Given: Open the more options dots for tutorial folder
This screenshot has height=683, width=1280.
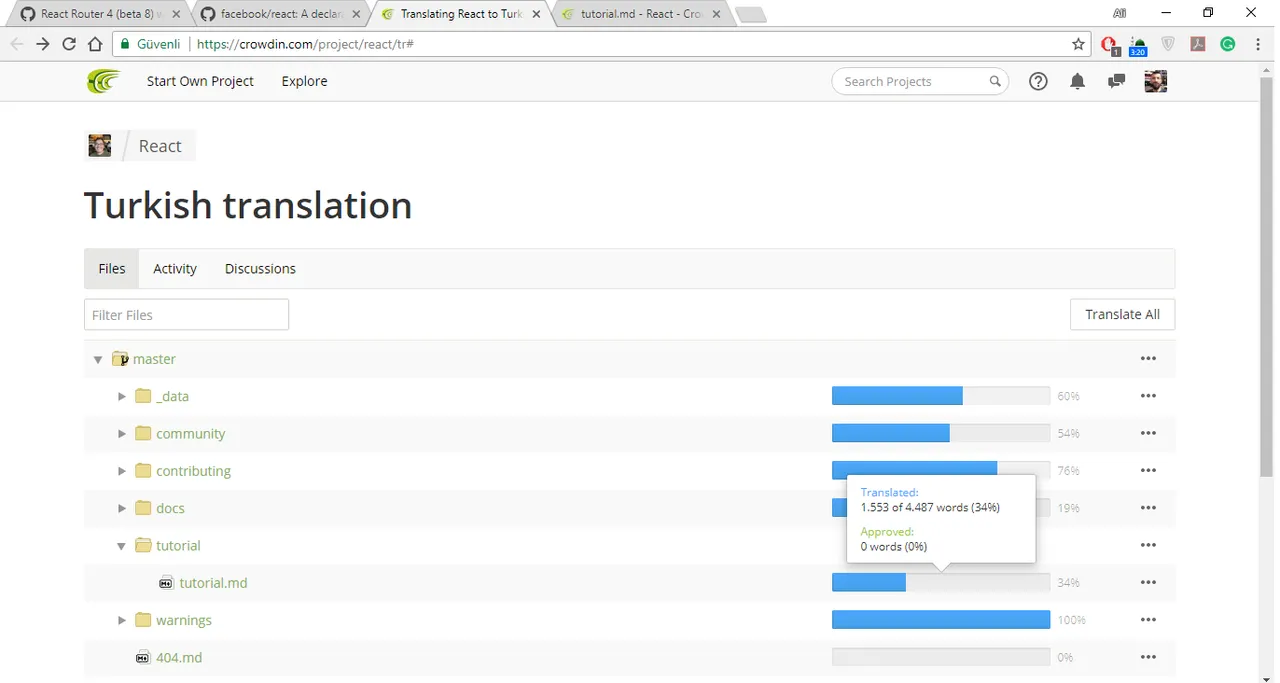Looking at the screenshot, I should pyautogui.click(x=1148, y=545).
